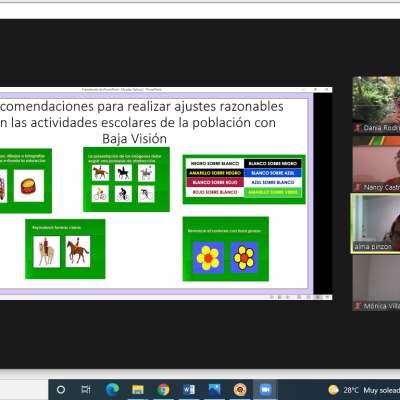Click AZUL SOBRE BLANCO contrast sample
This screenshot has height=400, width=400.
(x=273, y=182)
